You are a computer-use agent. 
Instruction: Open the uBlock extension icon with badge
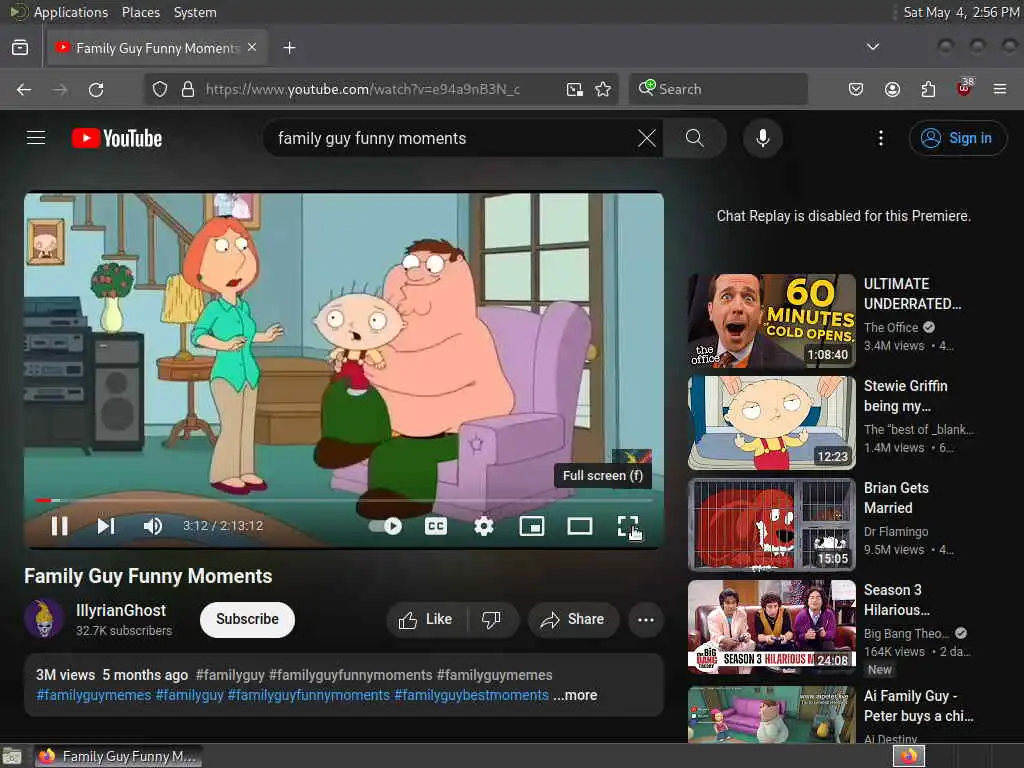tap(964, 88)
